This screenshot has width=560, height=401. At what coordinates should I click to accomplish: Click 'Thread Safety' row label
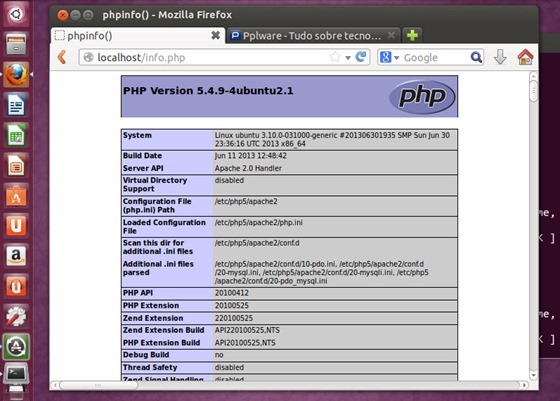tap(150, 367)
